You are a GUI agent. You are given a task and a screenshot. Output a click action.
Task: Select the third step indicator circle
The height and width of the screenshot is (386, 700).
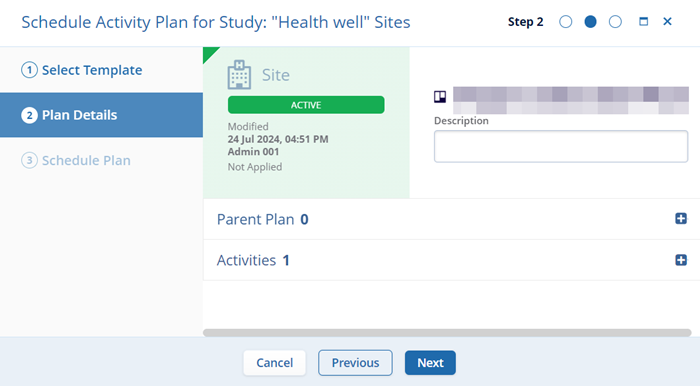[x=615, y=21]
